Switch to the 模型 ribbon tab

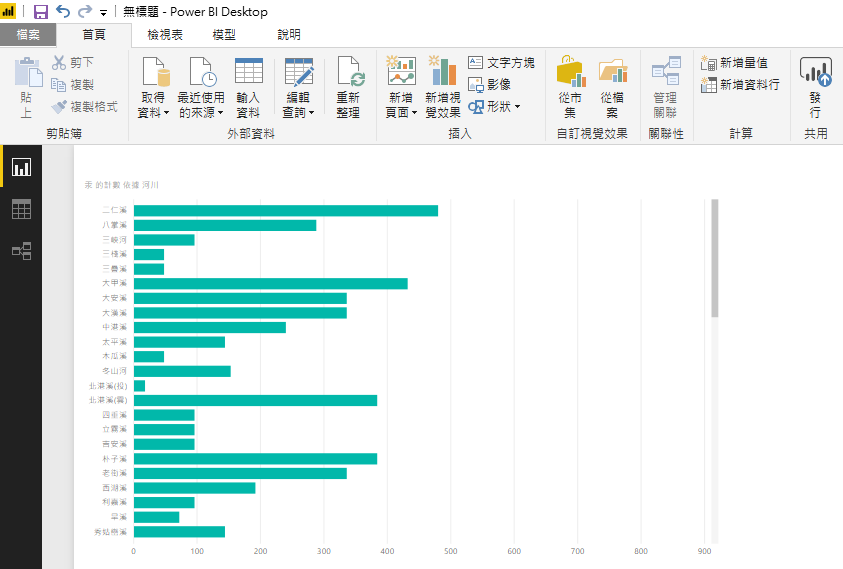(x=224, y=35)
